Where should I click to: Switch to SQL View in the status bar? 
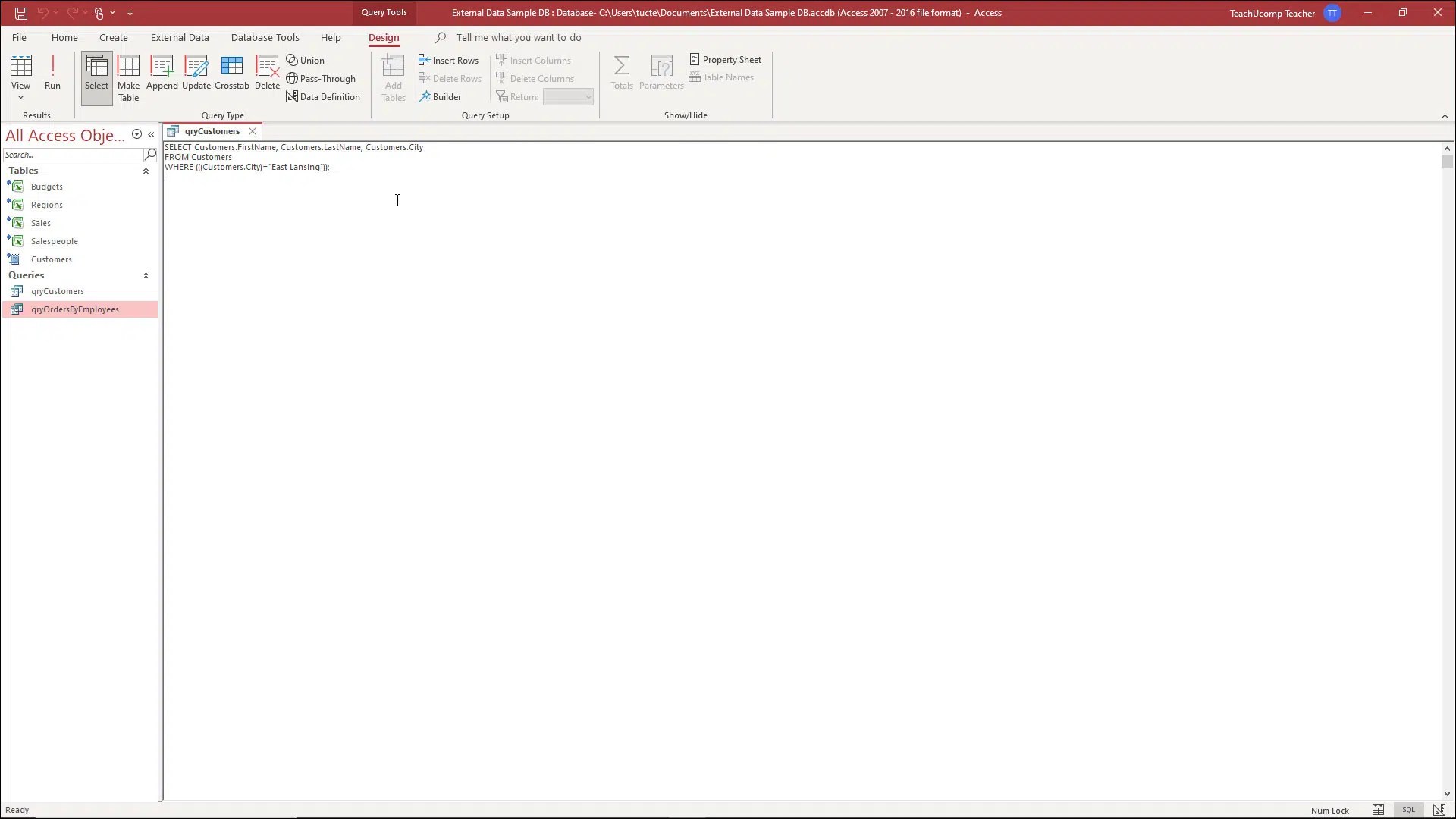pos(1408,810)
